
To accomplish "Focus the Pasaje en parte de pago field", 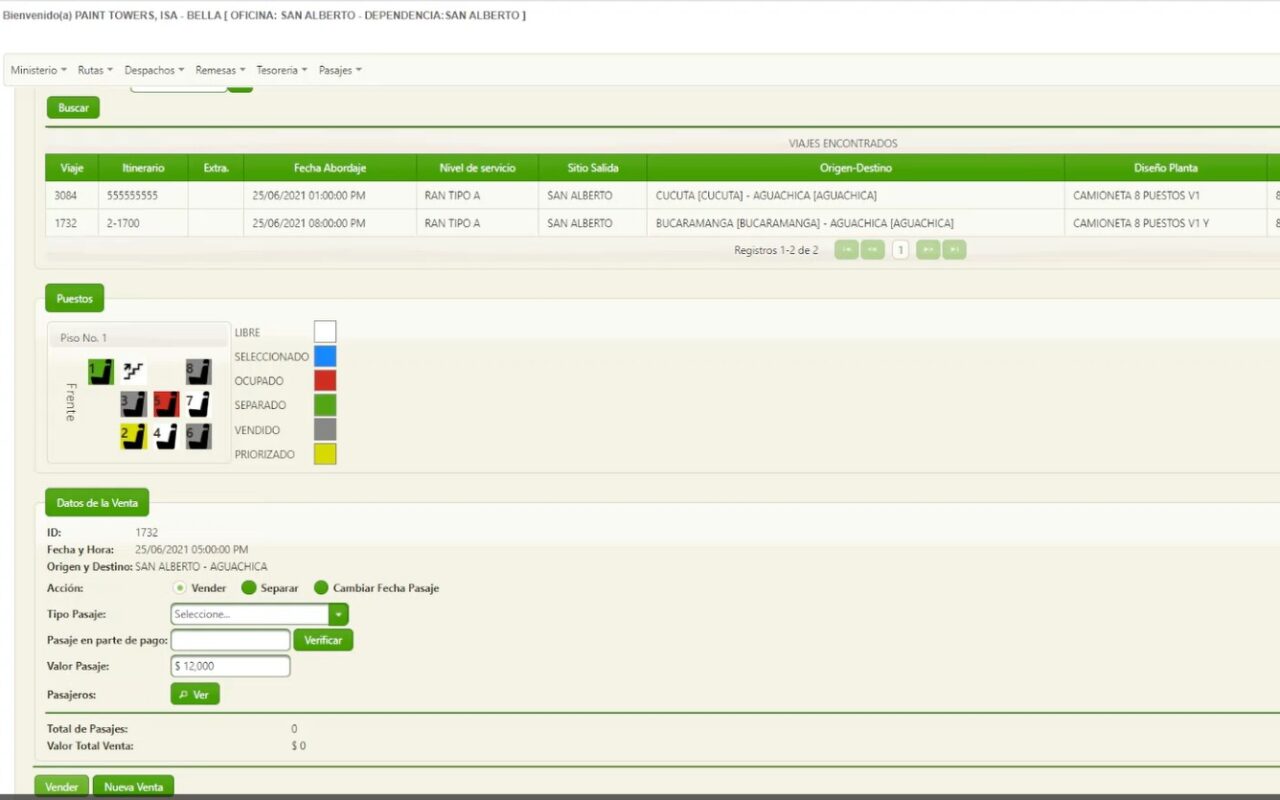I will coord(231,640).
